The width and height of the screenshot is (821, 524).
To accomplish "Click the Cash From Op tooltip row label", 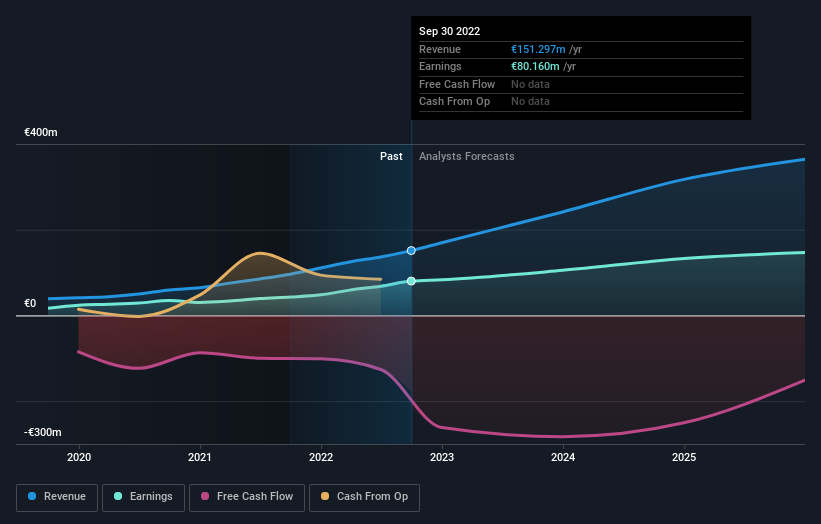I will pyautogui.click(x=454, y=102).
